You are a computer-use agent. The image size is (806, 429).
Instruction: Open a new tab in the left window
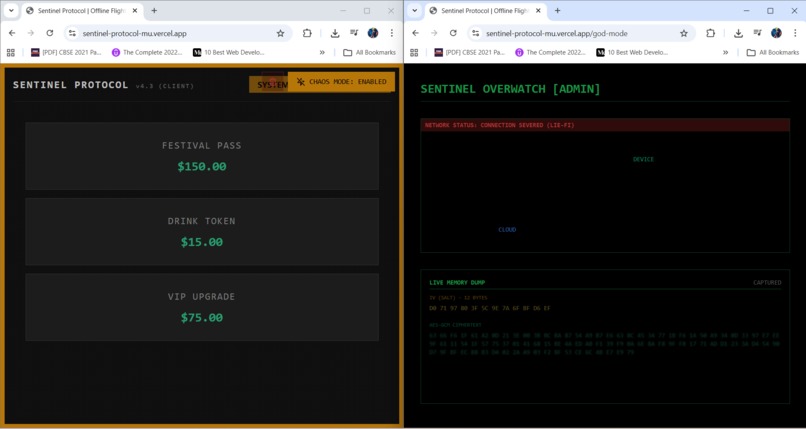(x=154, y=10)
